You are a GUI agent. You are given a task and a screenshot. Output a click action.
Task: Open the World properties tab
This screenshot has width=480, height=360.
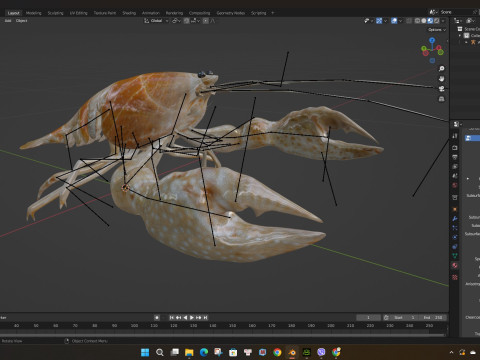(455, 185)
